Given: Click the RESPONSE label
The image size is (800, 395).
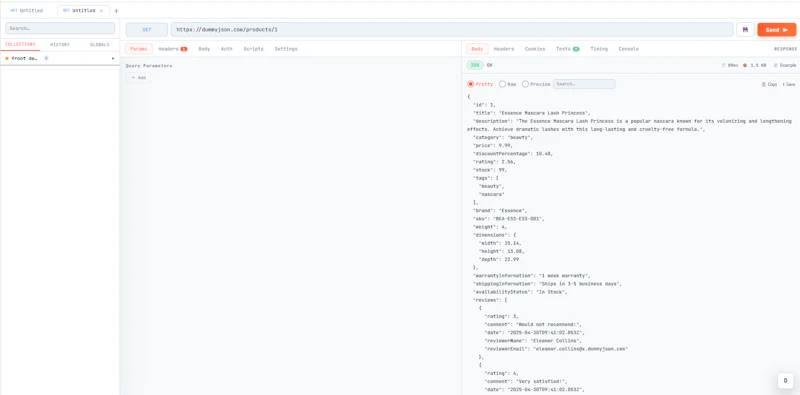Looking at the screenshot, I should 785,49.
